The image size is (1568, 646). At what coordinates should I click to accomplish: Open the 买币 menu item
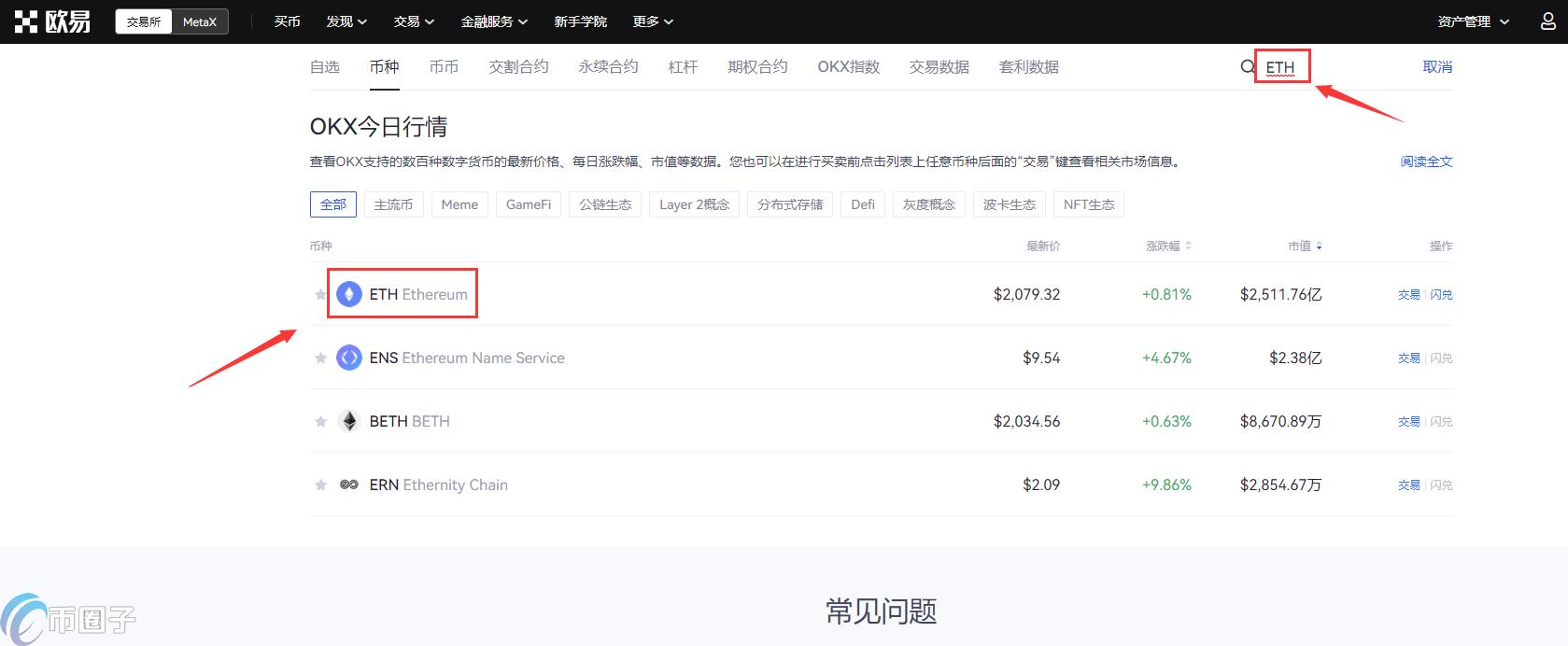[287, 21]
